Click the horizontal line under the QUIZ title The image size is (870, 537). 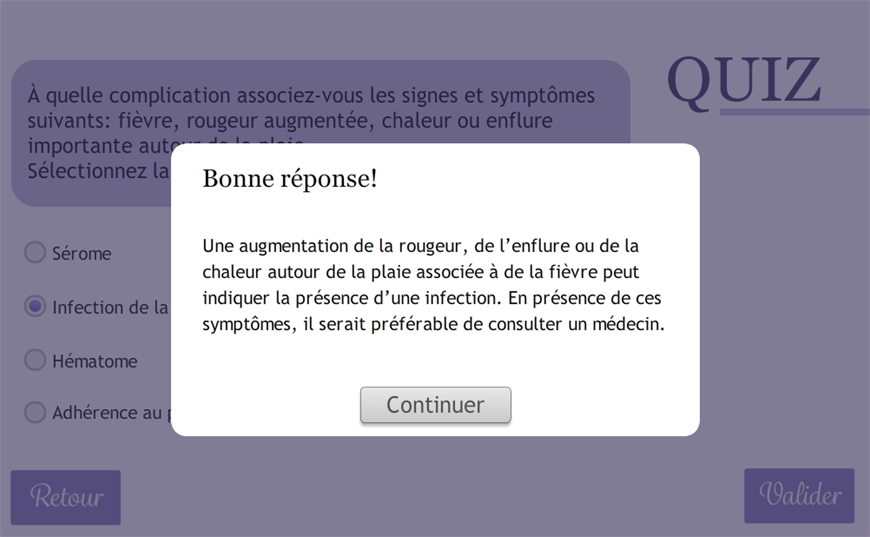(x=794, y=112)
